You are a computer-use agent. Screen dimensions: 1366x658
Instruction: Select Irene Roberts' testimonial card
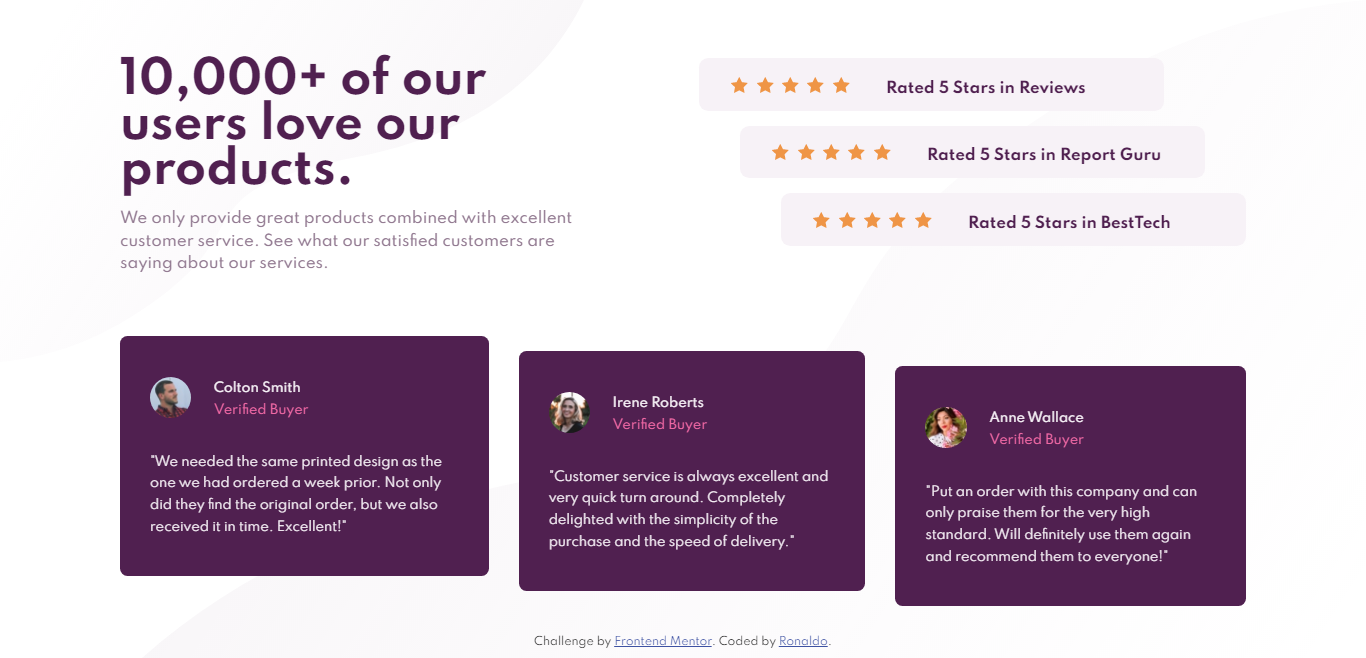tap(691, 470)
